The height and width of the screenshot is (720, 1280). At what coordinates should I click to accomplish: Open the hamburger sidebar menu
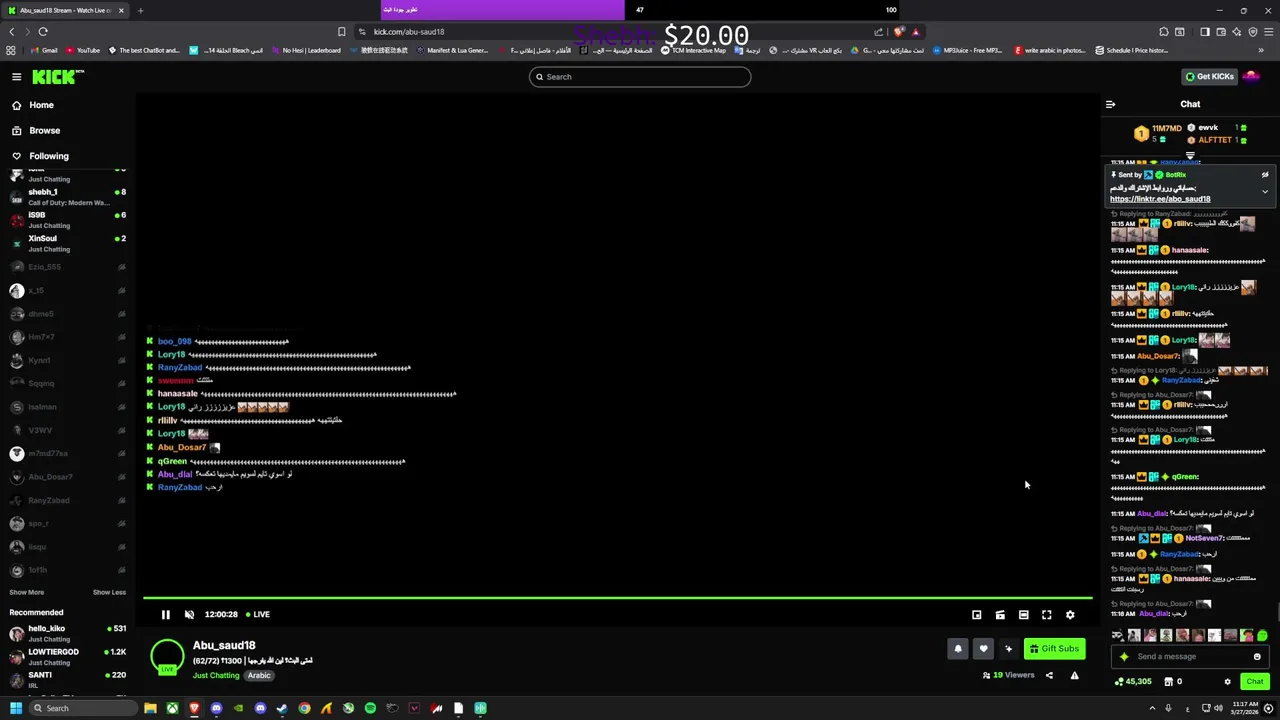click(16, 77)
